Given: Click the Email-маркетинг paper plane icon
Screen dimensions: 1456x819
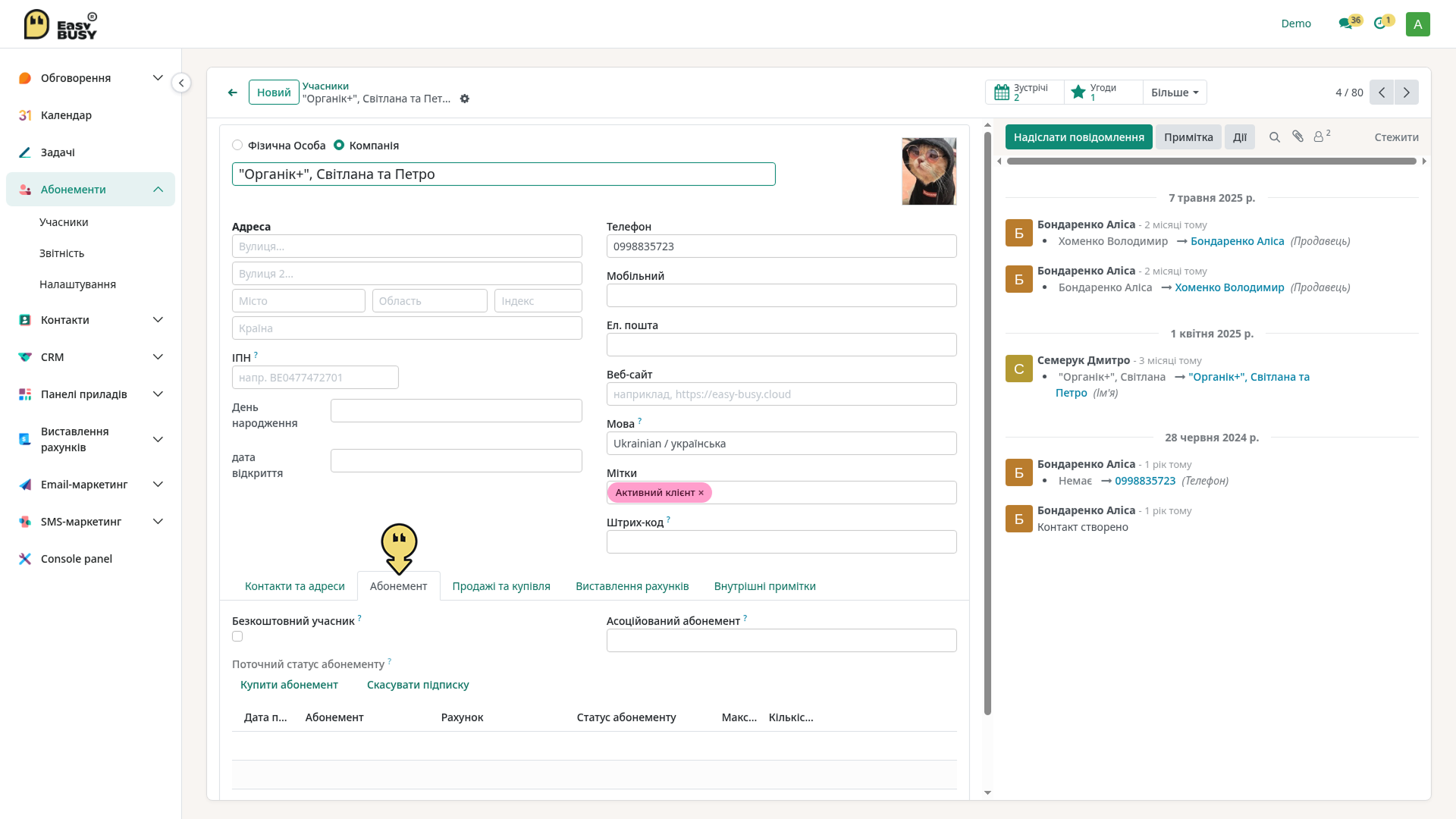Looking at the screenshot, I should (25, 485).
